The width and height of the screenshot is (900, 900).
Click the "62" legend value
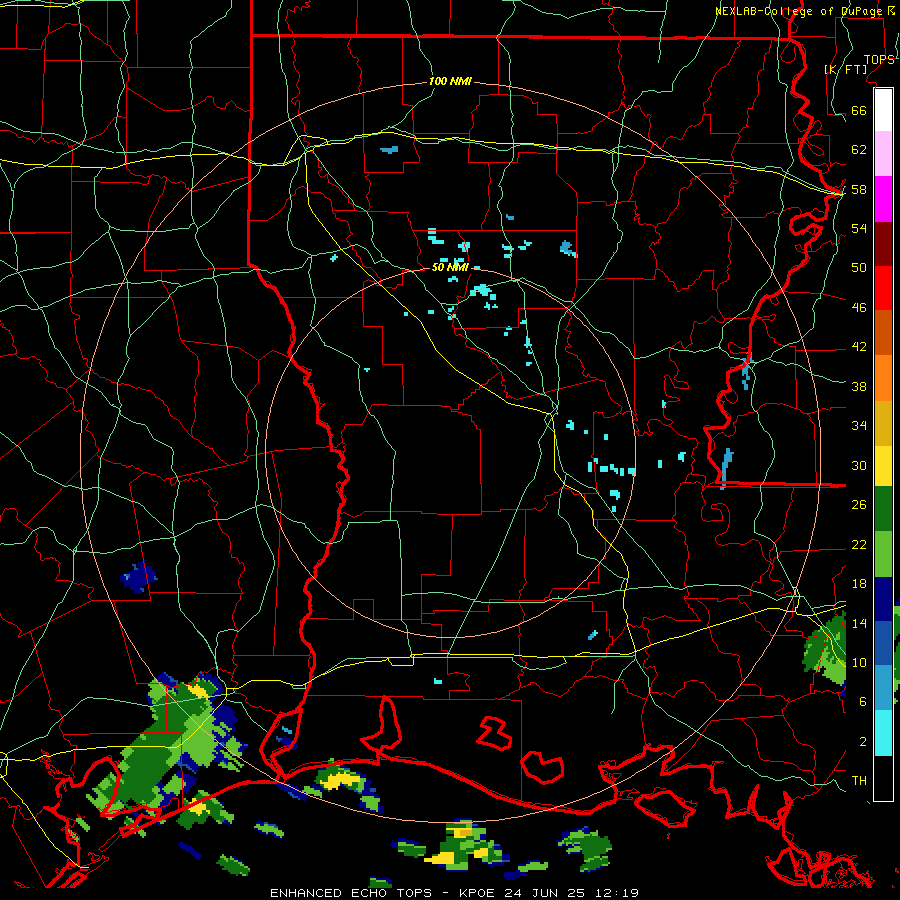click(x=859, y=150)
